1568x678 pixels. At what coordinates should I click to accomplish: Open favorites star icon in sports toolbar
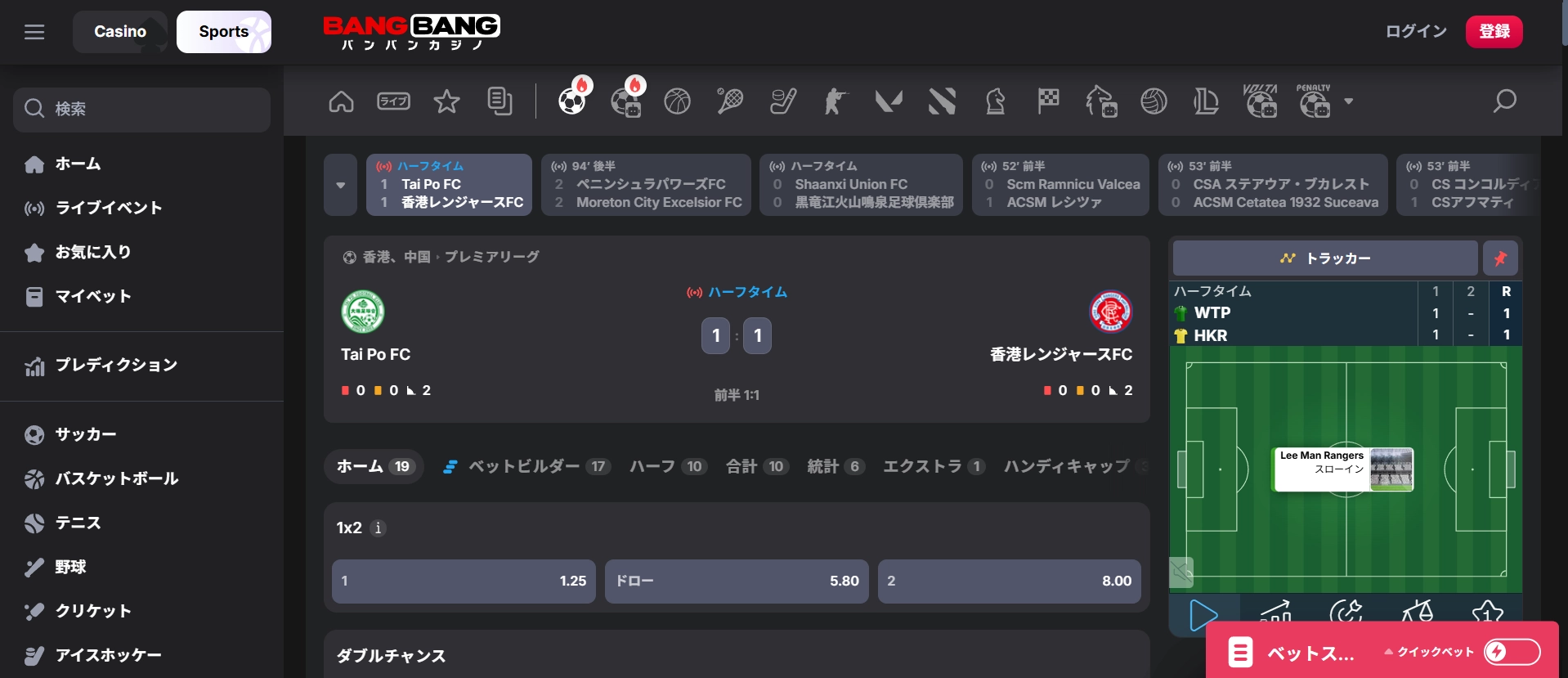(446, 101)
